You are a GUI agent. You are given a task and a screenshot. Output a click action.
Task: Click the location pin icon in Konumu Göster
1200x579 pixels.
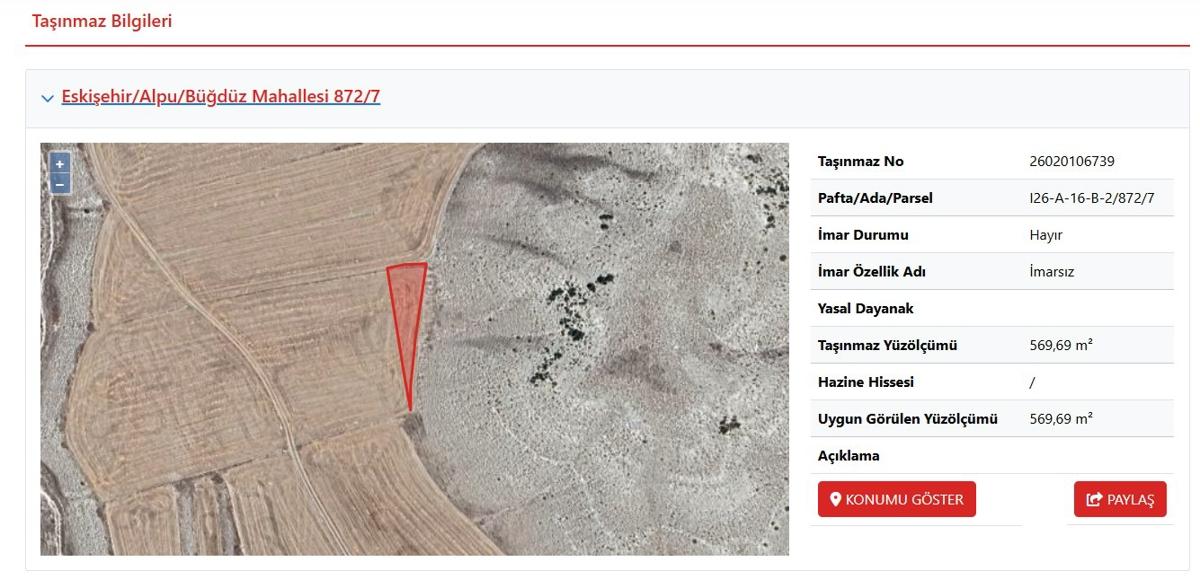pos(836,499)
